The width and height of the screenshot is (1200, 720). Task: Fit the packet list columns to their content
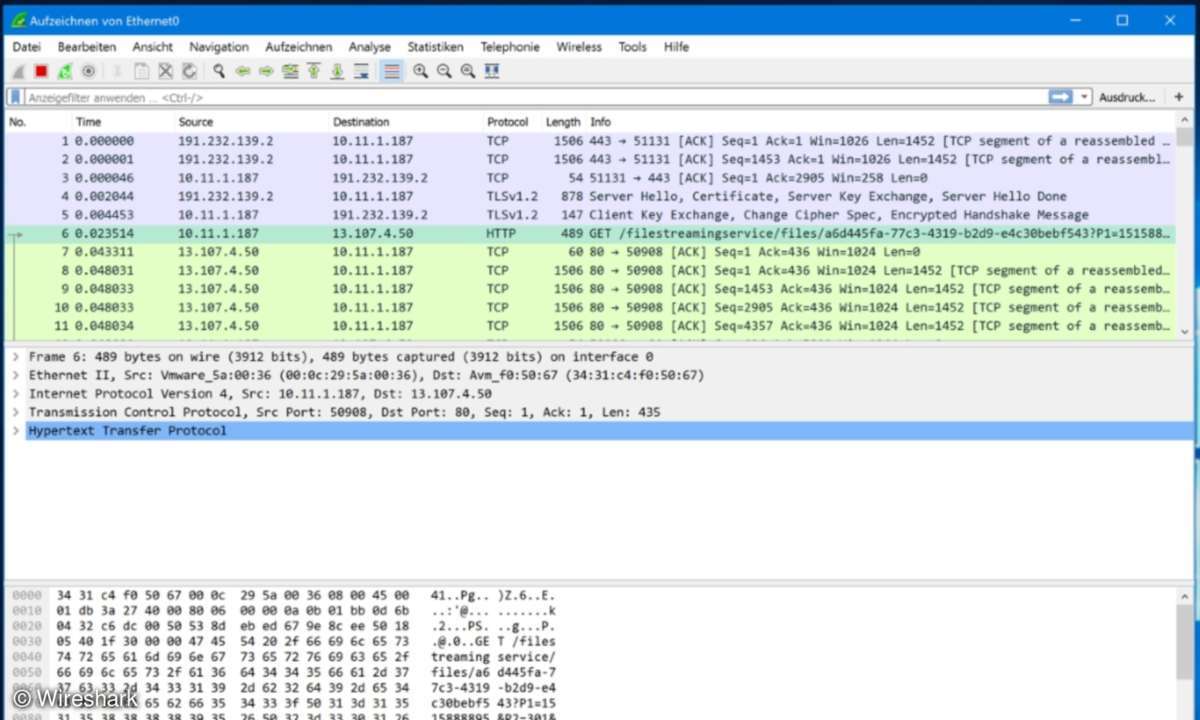coord(492,71)
